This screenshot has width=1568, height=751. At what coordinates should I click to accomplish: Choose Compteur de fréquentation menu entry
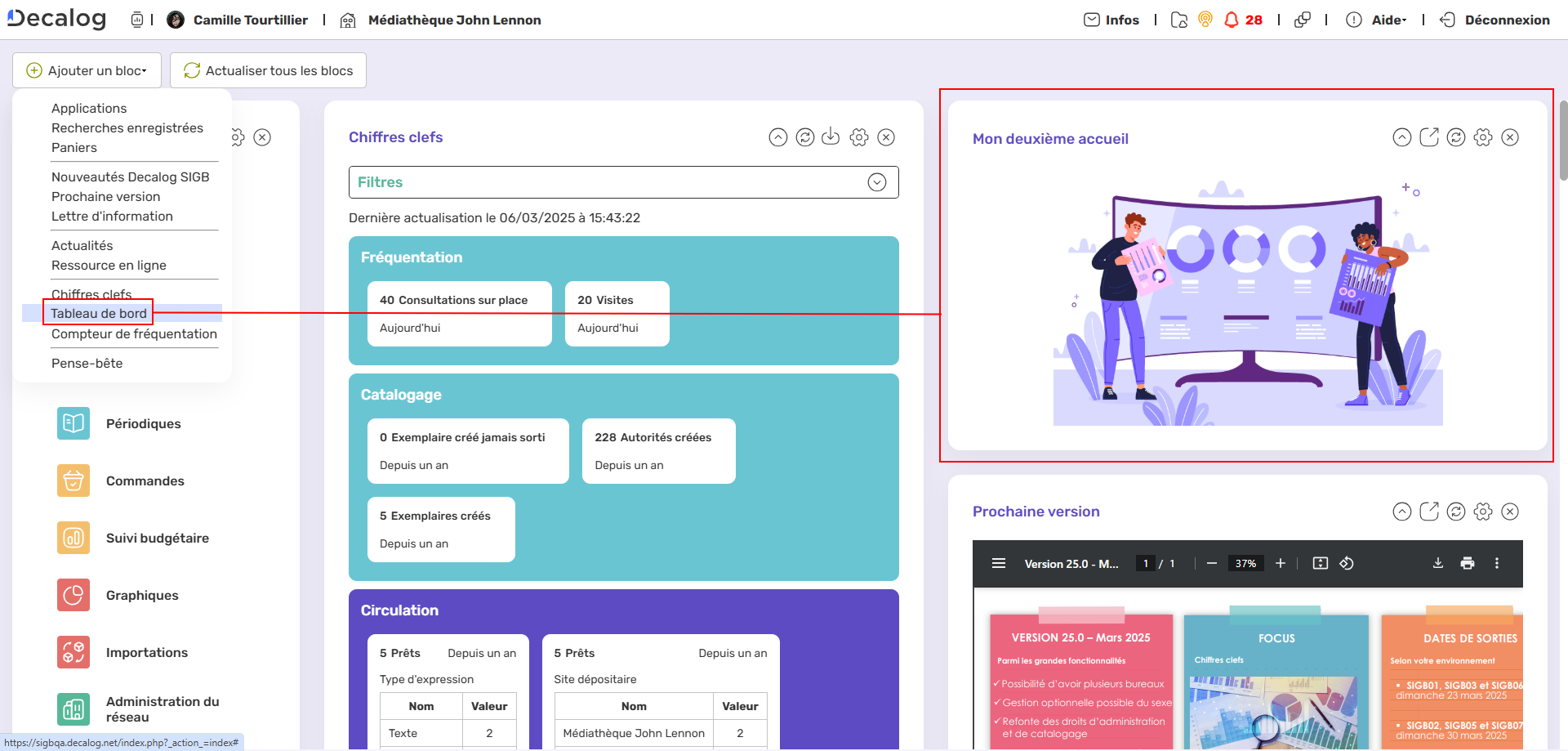[x=134, y=333]
